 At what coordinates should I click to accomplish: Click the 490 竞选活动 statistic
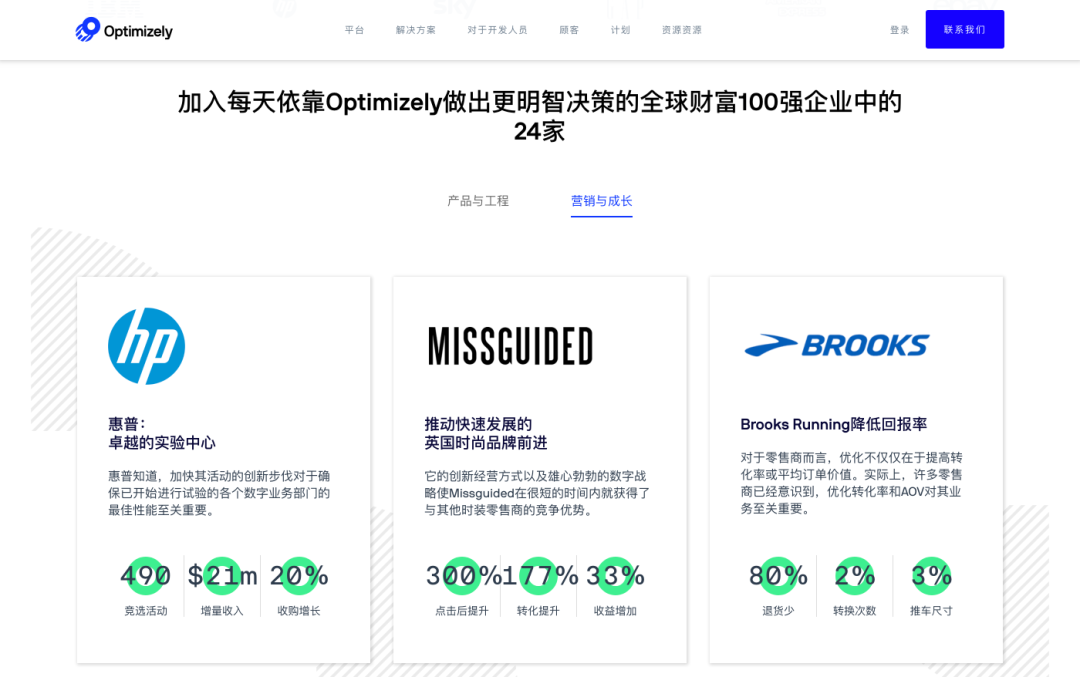point(145,587)
